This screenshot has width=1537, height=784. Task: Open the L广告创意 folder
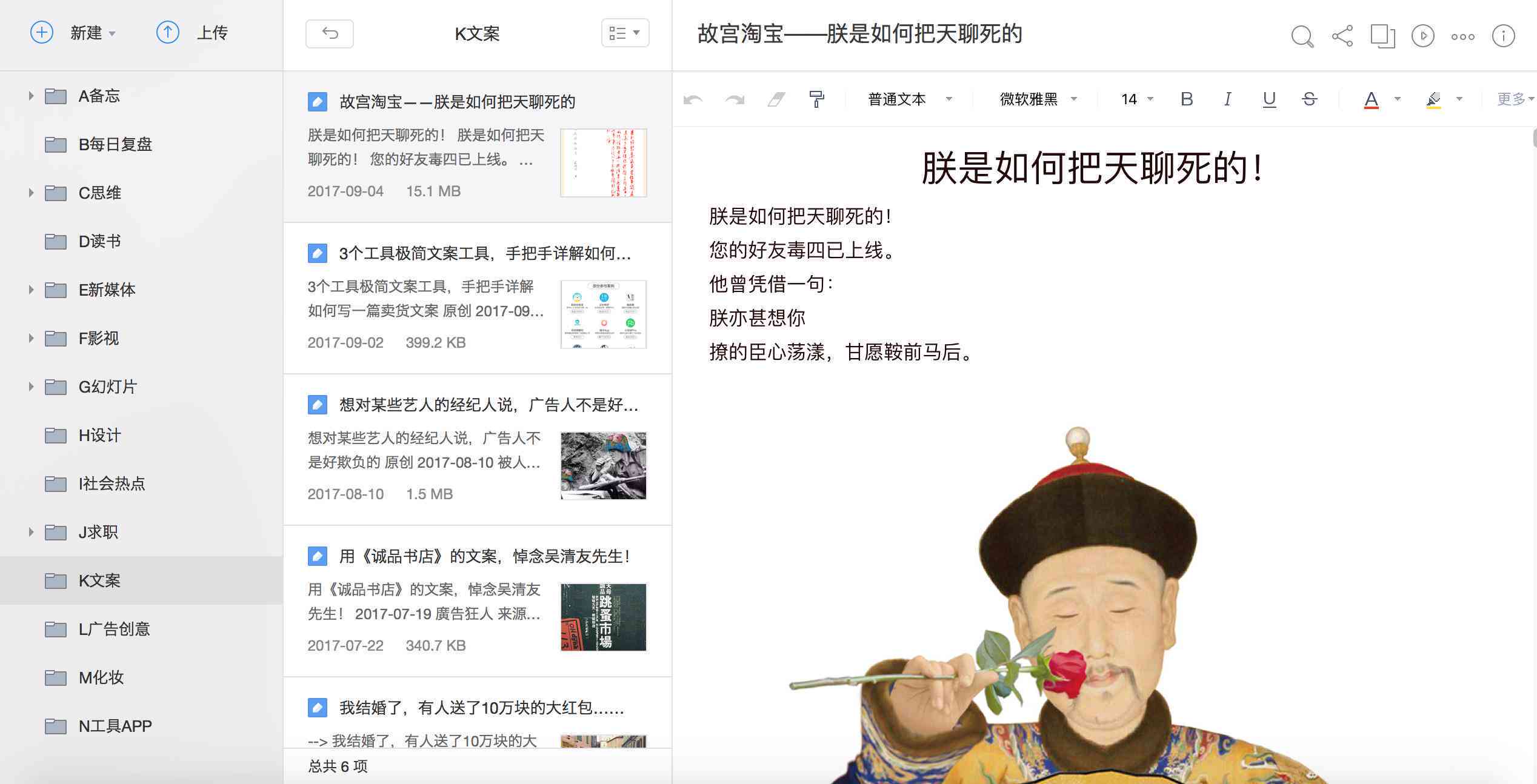click(141, 629)
